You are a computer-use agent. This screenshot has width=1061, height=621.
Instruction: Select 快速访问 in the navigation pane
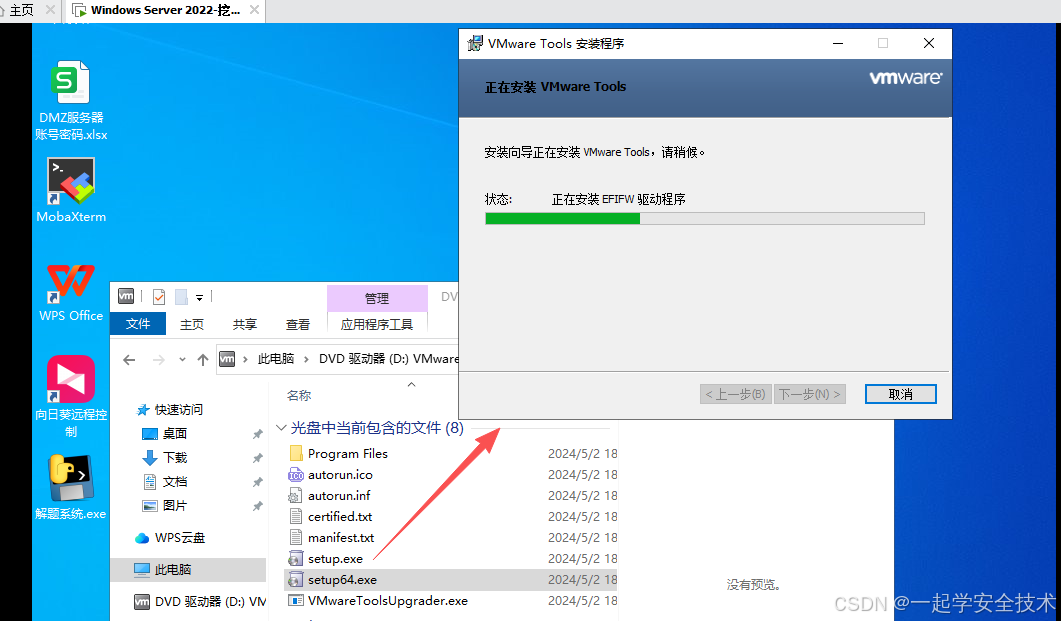(178, 409)
